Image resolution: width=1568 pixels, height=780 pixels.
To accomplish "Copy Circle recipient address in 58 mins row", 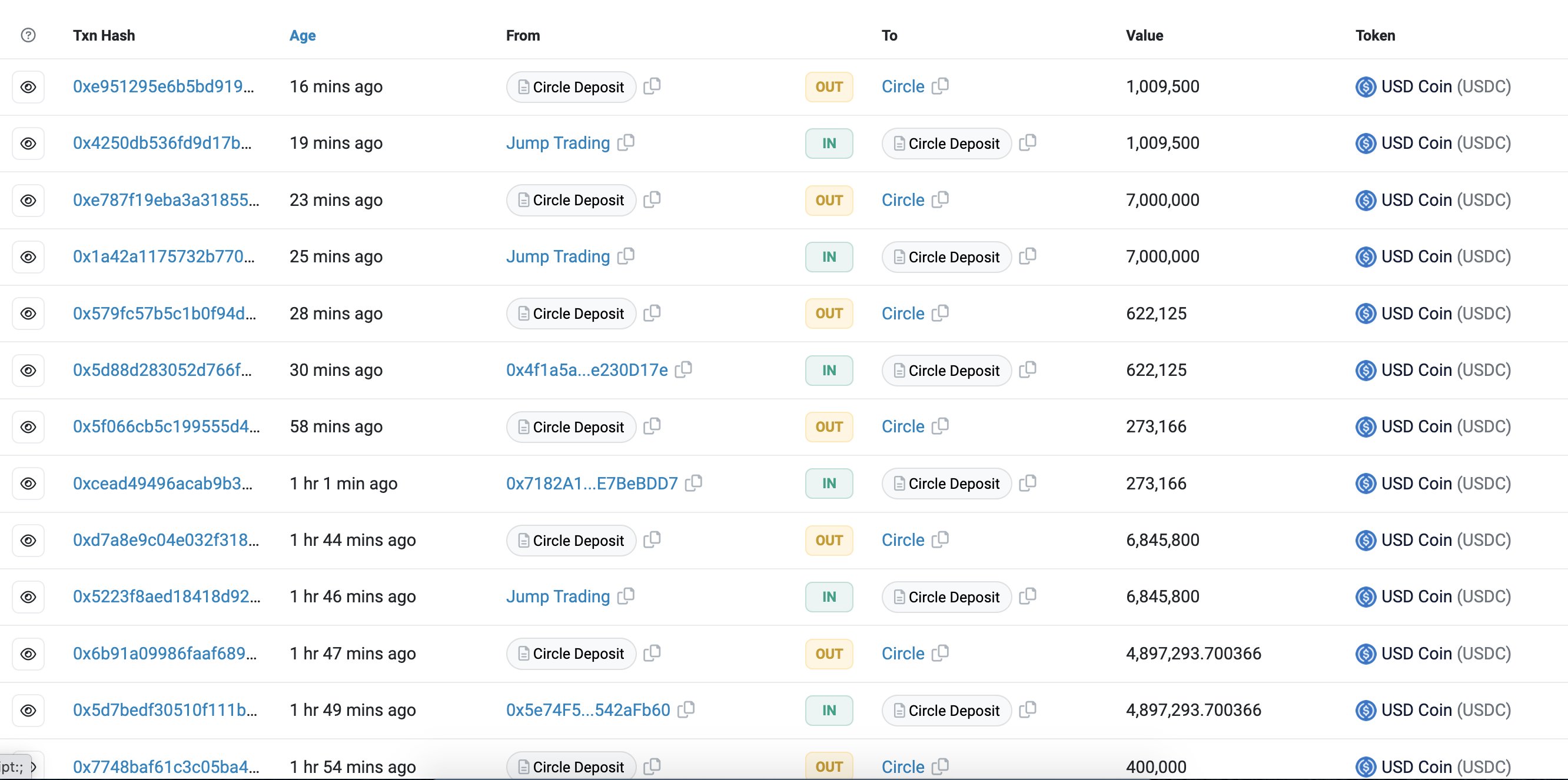I will 940,426.
